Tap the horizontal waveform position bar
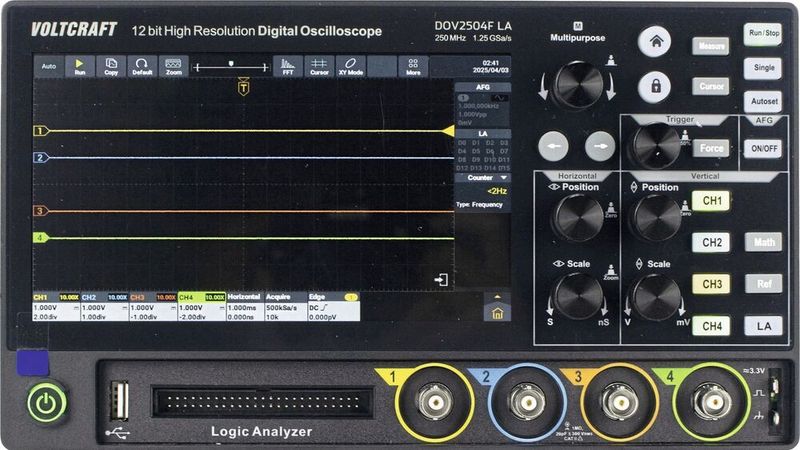 (231, 67)
